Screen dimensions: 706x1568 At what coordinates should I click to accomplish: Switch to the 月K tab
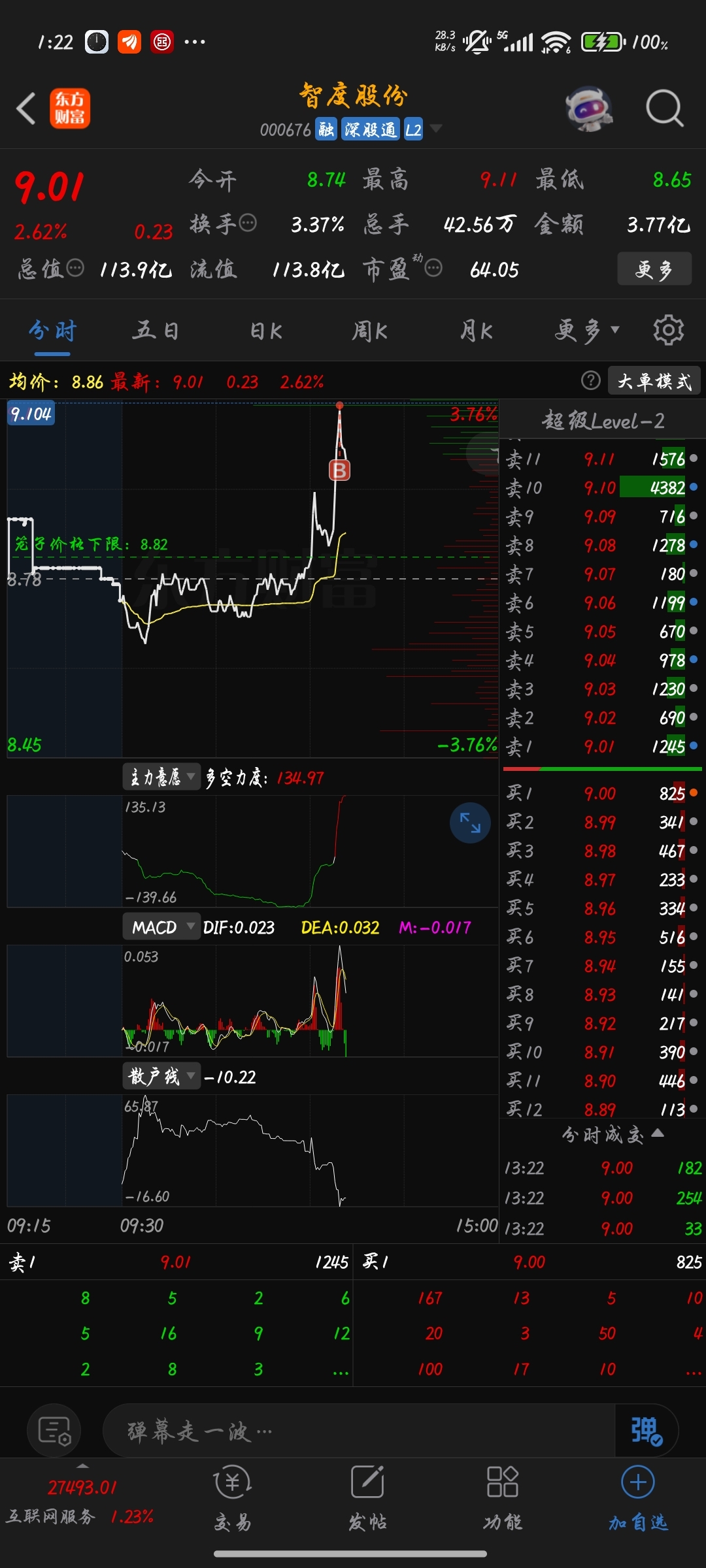click(x=477, y=331)
